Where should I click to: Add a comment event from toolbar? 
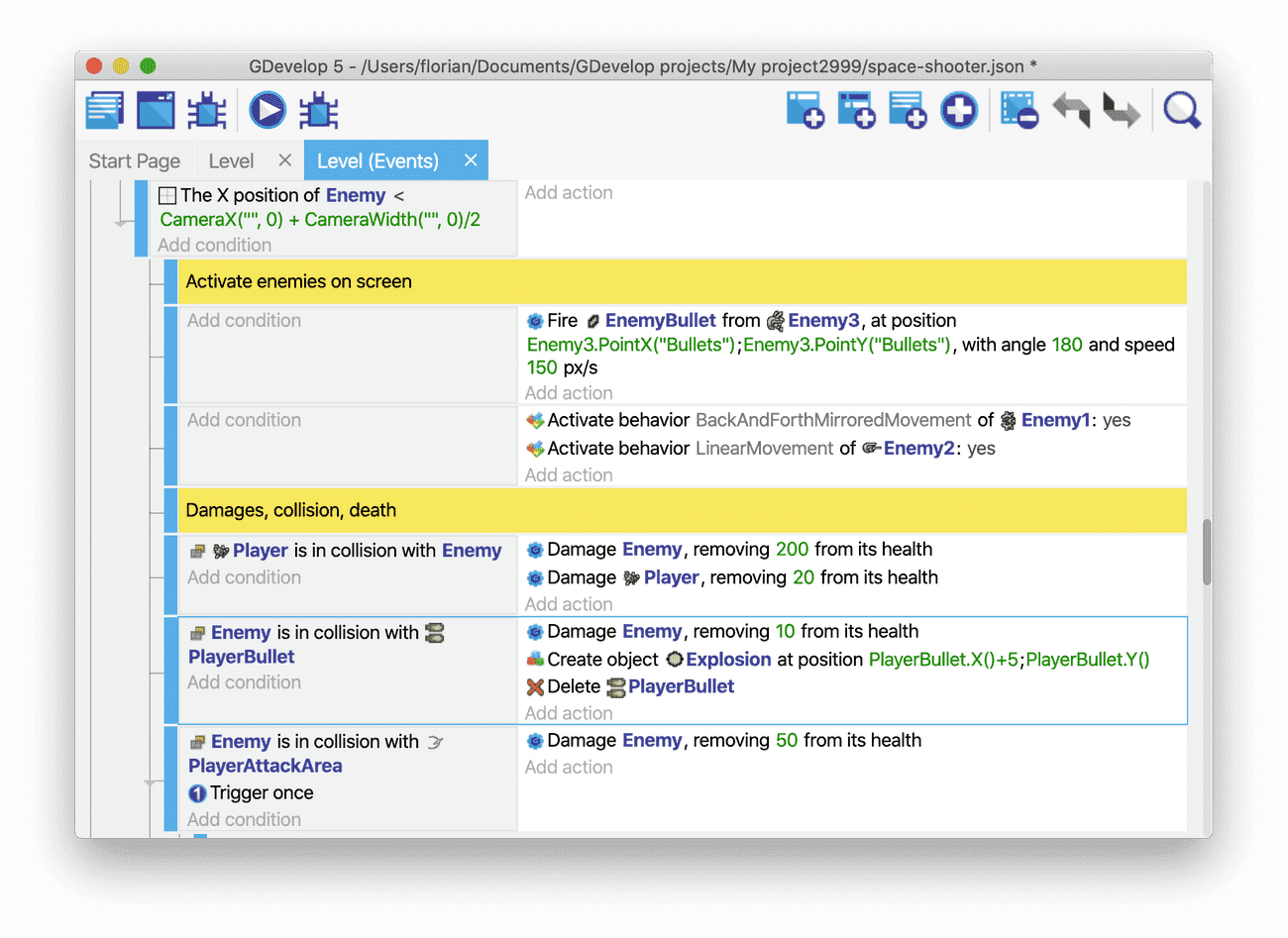click(x=908, y=110)
